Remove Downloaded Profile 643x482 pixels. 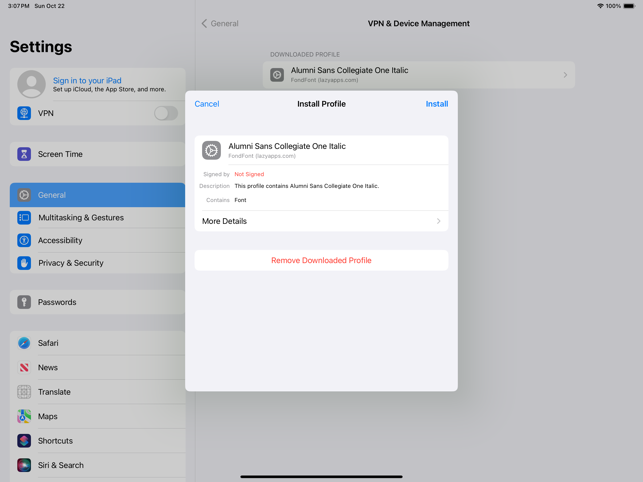(321, 260)
